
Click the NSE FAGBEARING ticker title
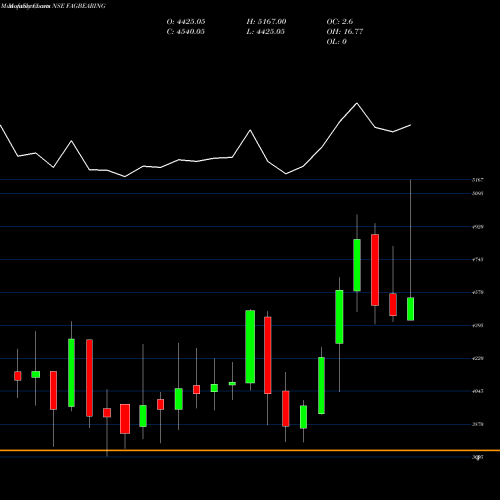tap(79, 6)
